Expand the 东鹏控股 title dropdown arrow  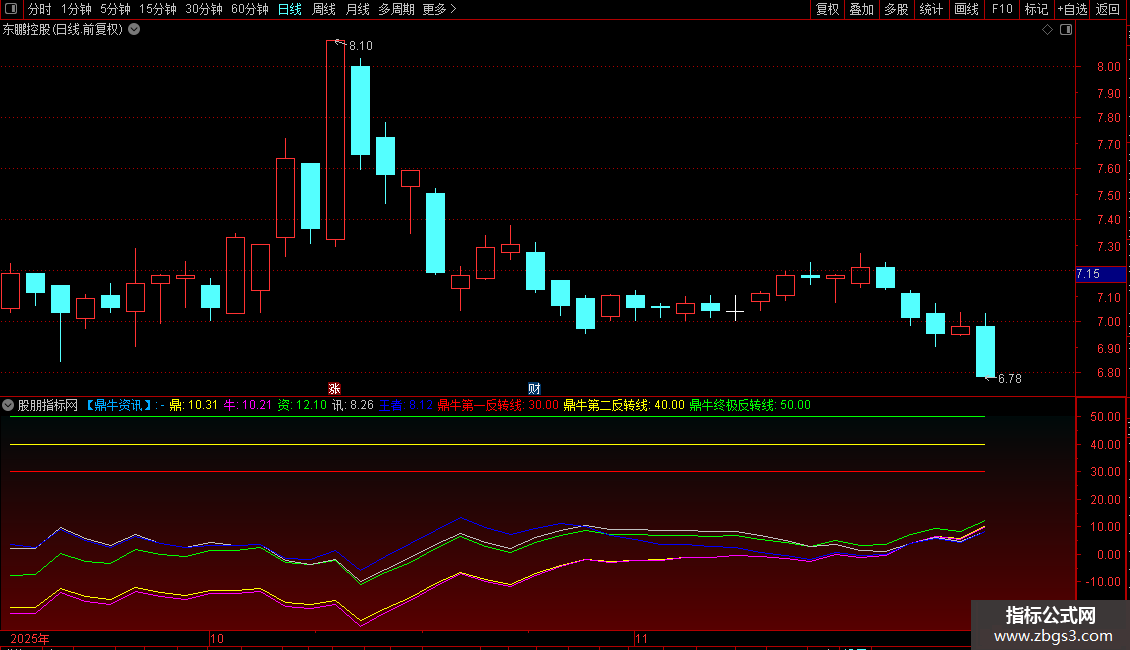[x=134, y=30]
